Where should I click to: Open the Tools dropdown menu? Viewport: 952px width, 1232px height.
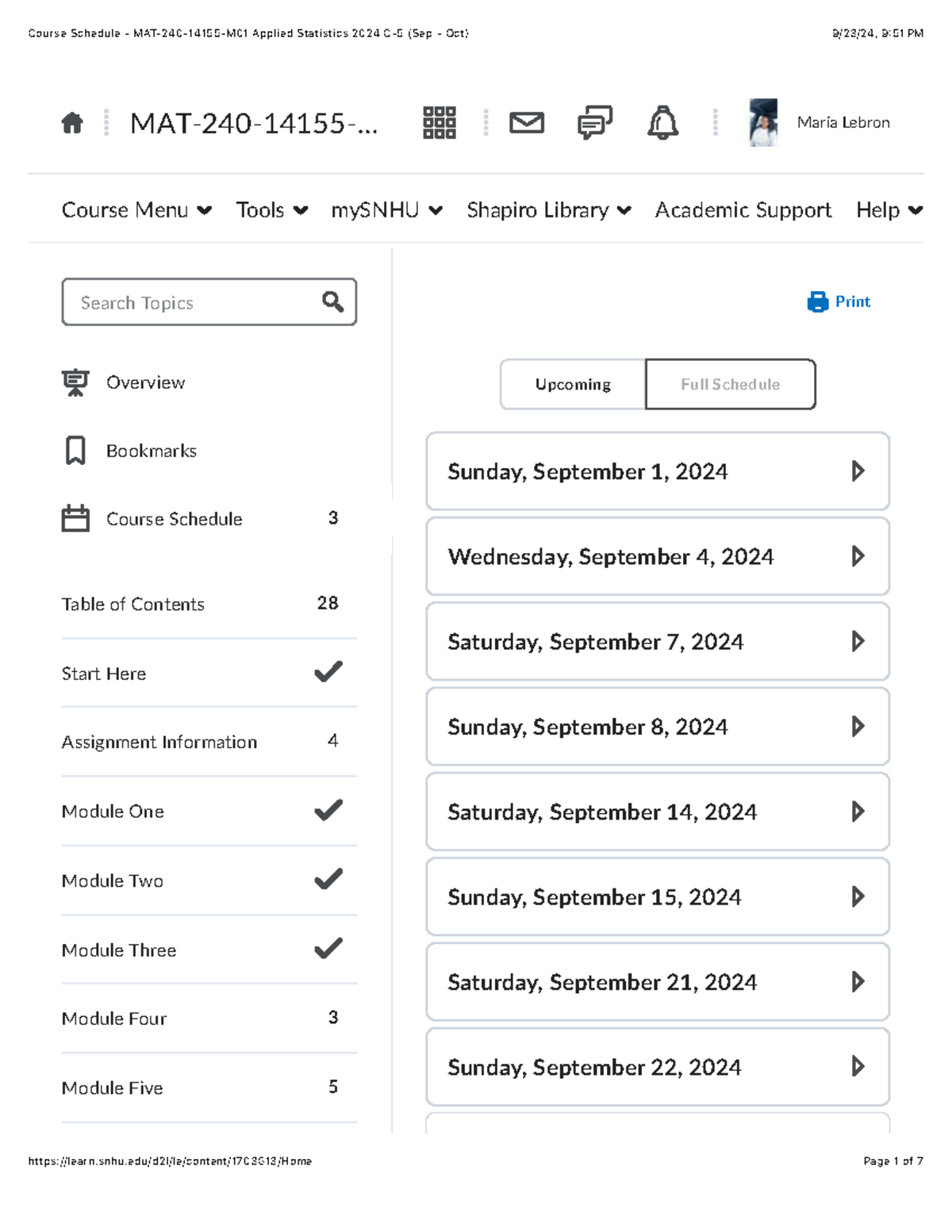(x=271, y=210)
